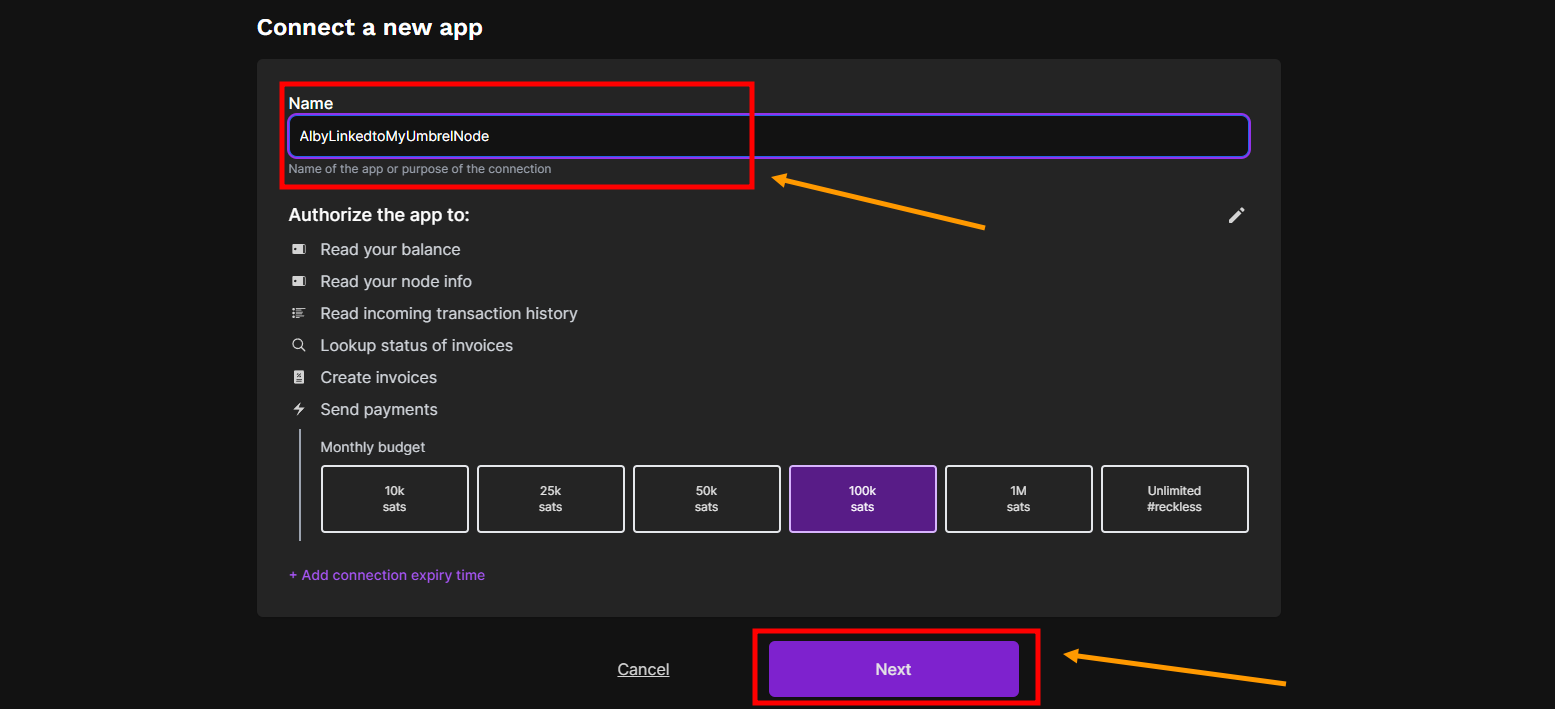The width and height of the screenshot is (1555, 709).
Task: Click the magnifier icon for invoice lookup
Action: tap(298, 345)
